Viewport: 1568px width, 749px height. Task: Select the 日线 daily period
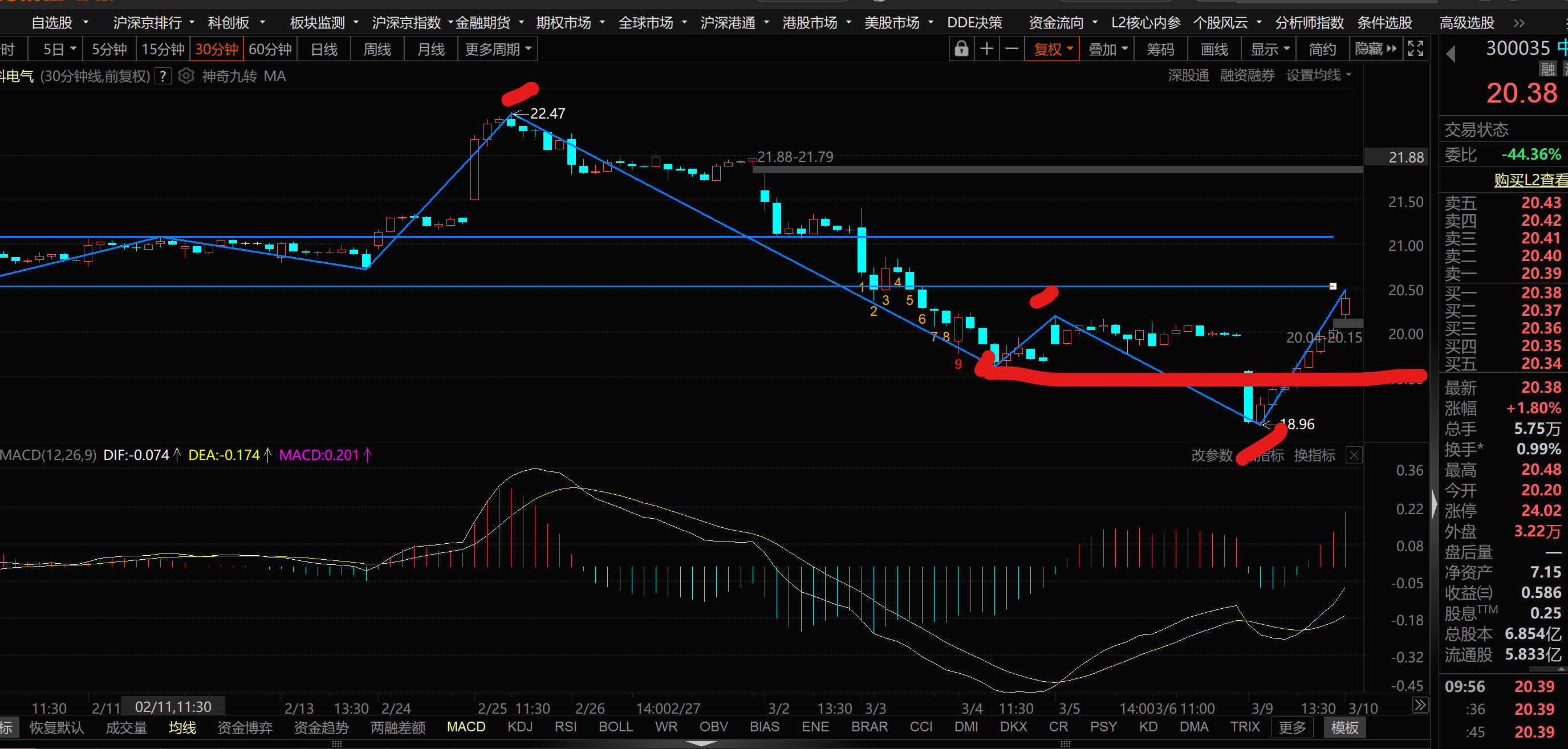[x=324, y=48]
